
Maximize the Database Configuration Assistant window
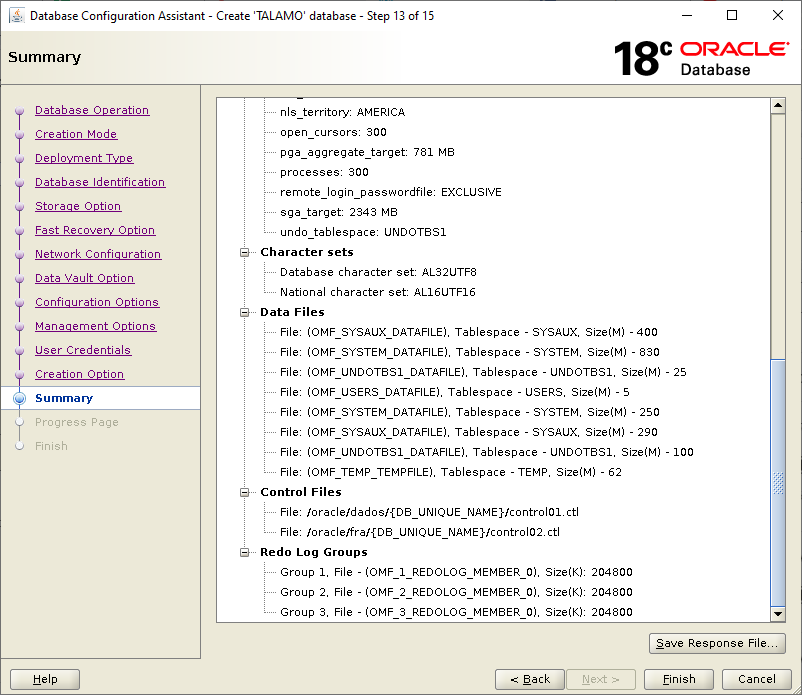pos(732,15)
